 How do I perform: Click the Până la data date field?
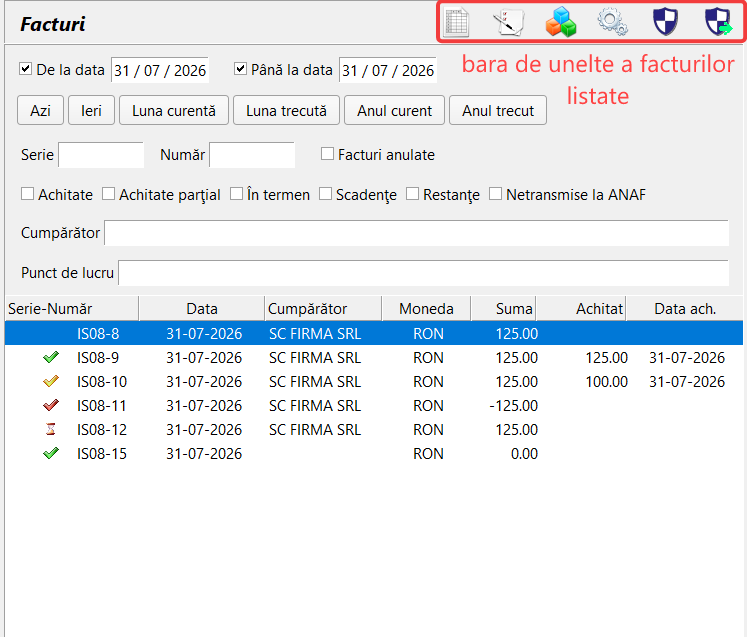pos(388,70)
